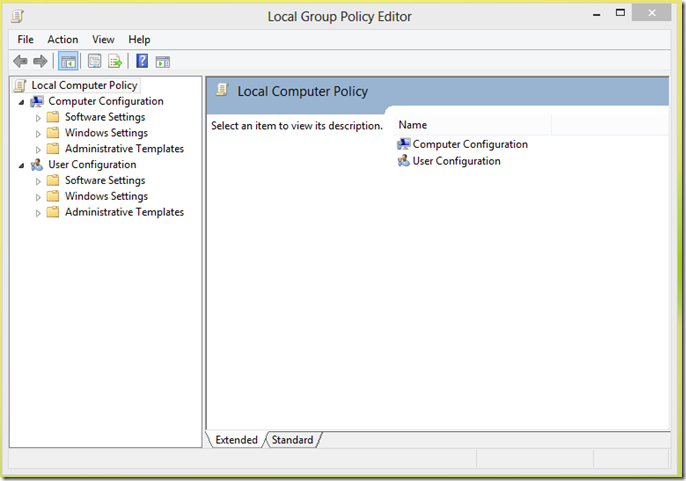Screen dimensions: 686x481
Task: Collapse the Computer Configuration tree node
Action: [x=21, y=102]
